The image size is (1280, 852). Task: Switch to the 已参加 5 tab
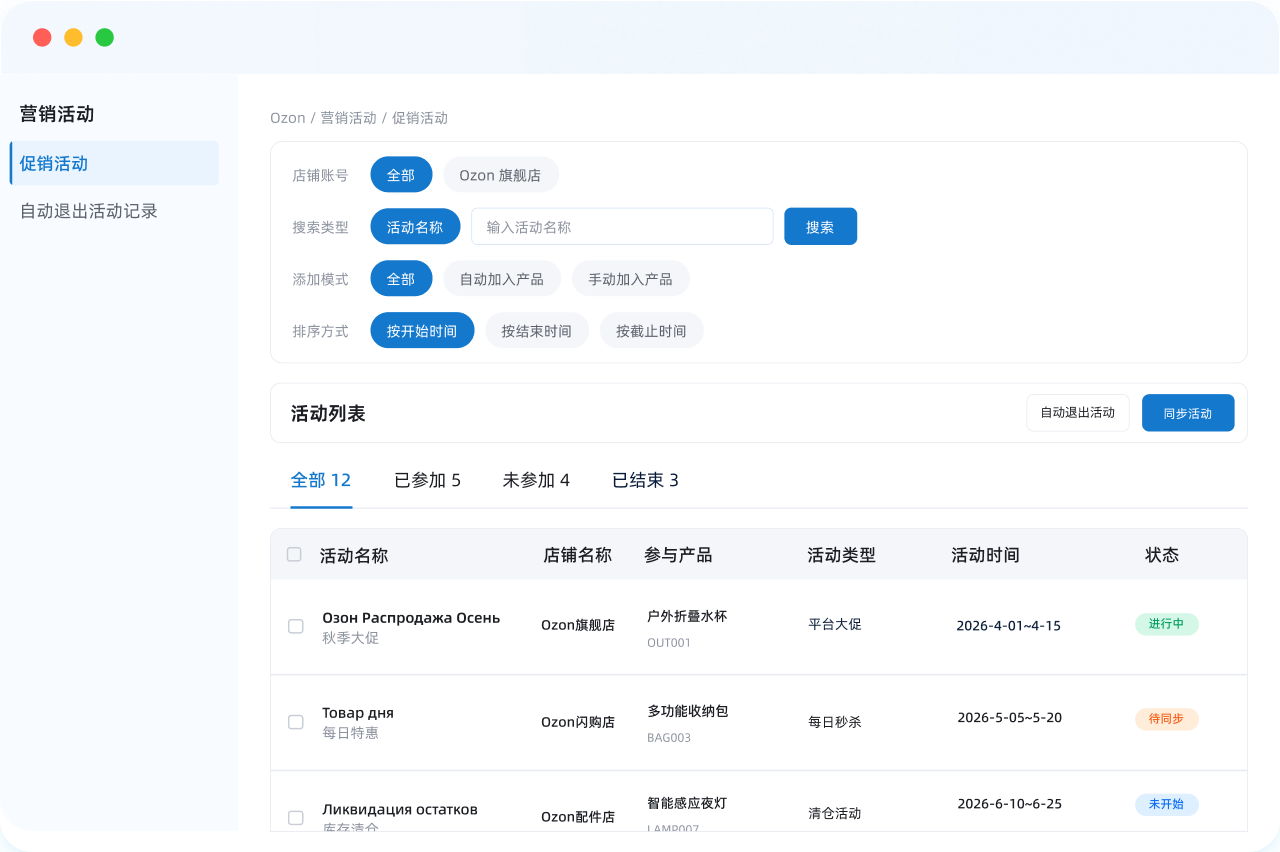pos(427,480)
